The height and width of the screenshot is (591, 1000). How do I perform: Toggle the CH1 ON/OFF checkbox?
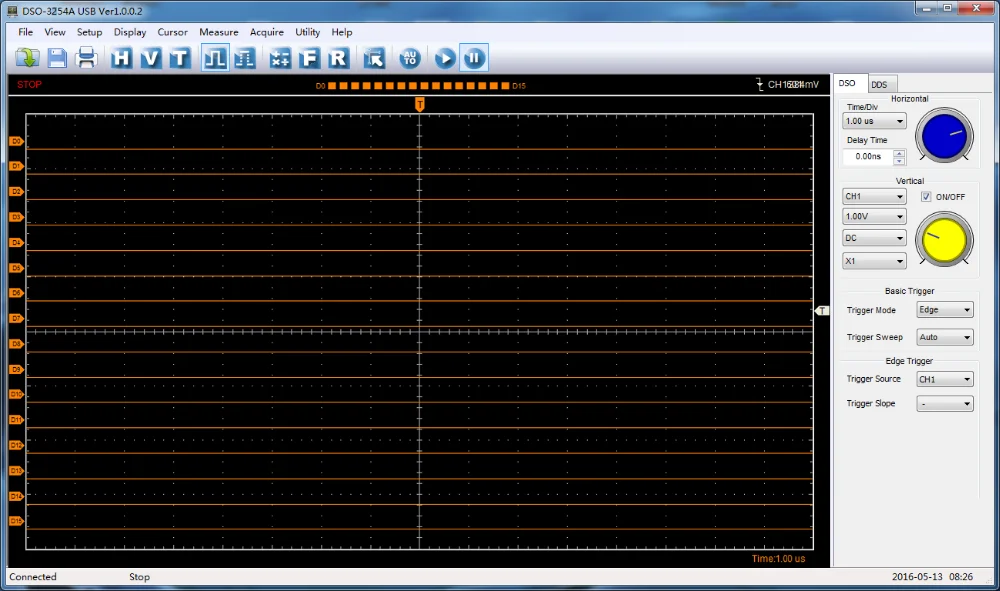(x=926, y=196)
